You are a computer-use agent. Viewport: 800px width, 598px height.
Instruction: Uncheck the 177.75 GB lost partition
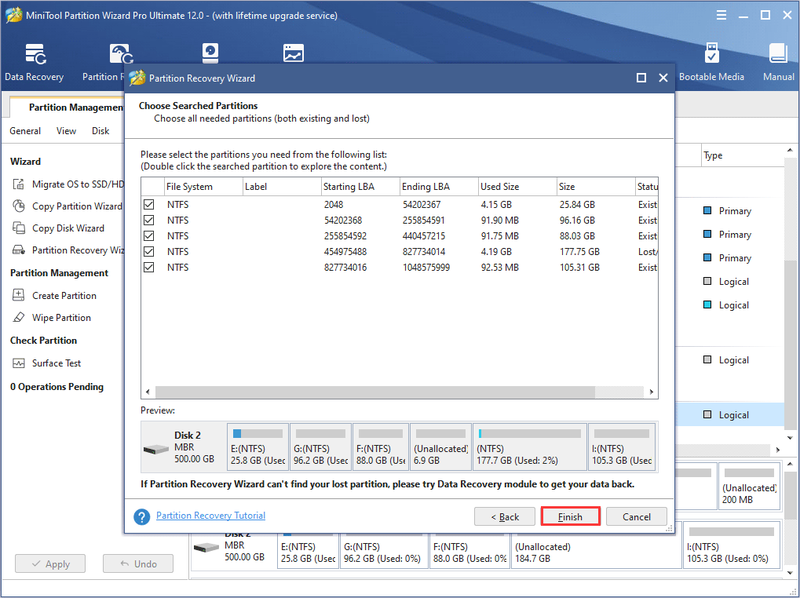click(148, 252)
